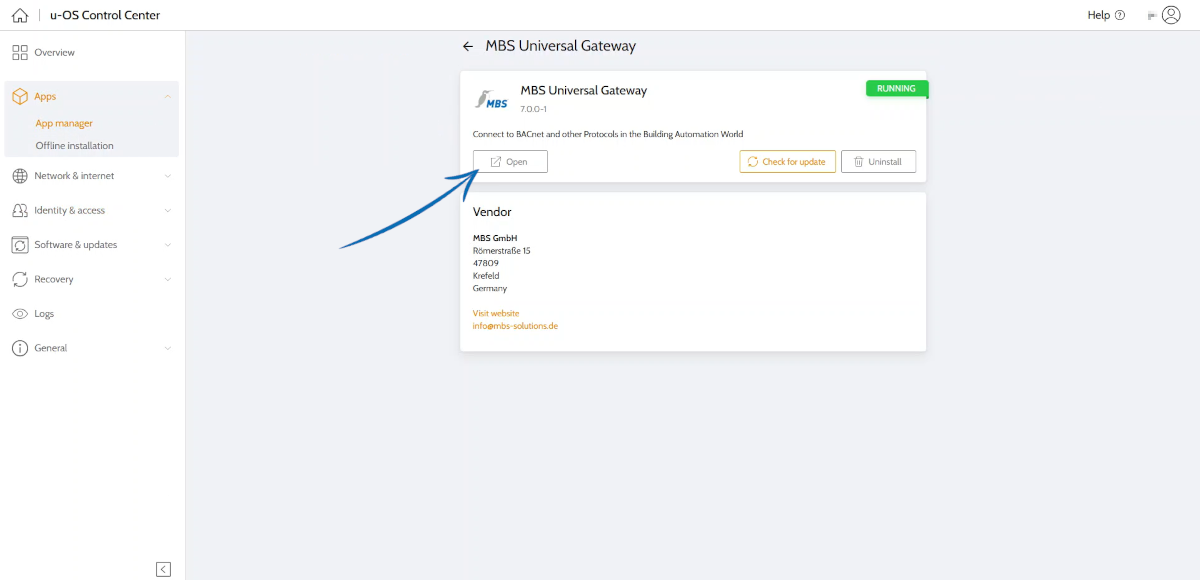Click the language flag icon

pos(1152,16)
